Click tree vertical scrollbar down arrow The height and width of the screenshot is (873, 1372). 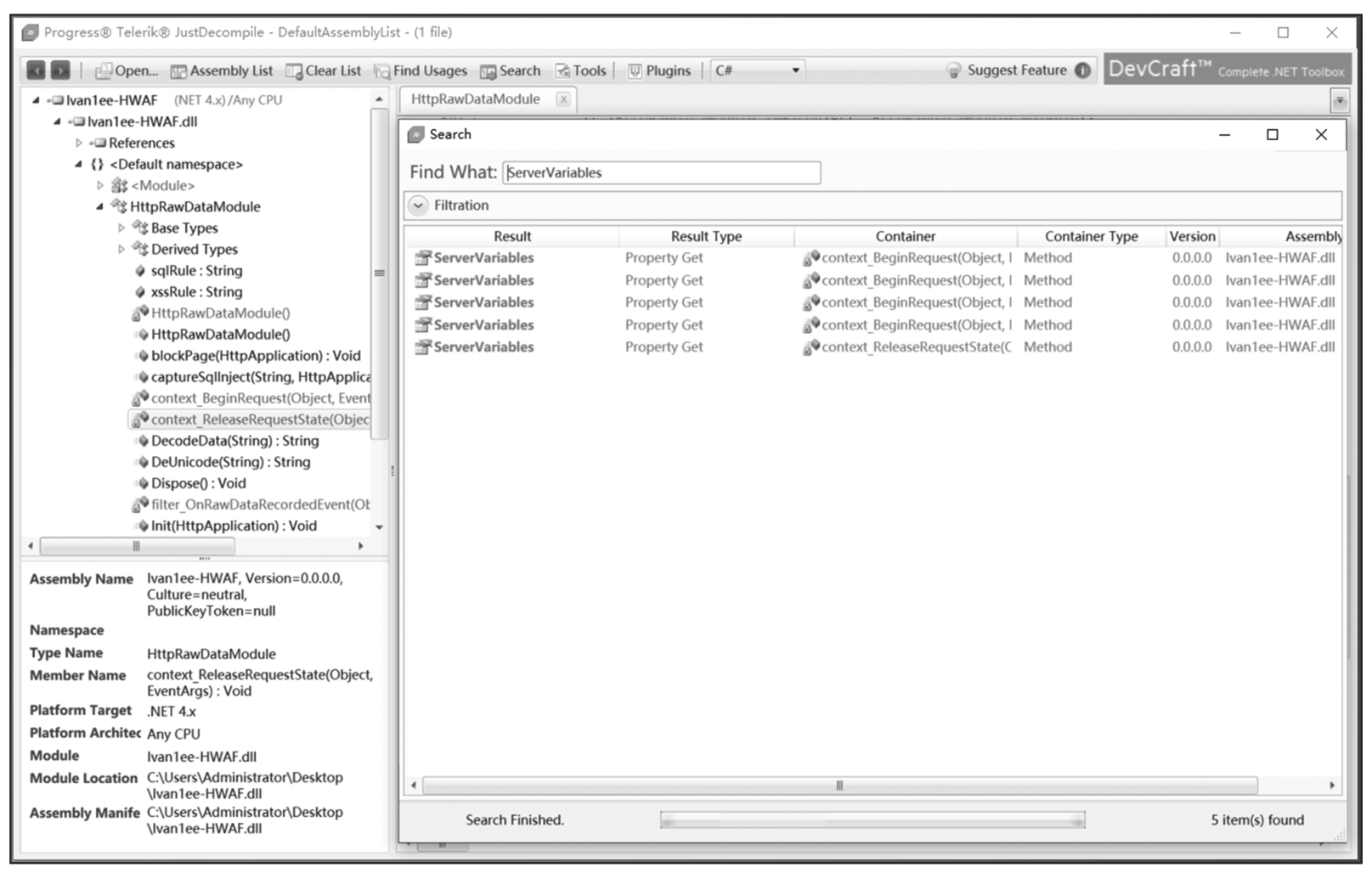pos(379,527)
